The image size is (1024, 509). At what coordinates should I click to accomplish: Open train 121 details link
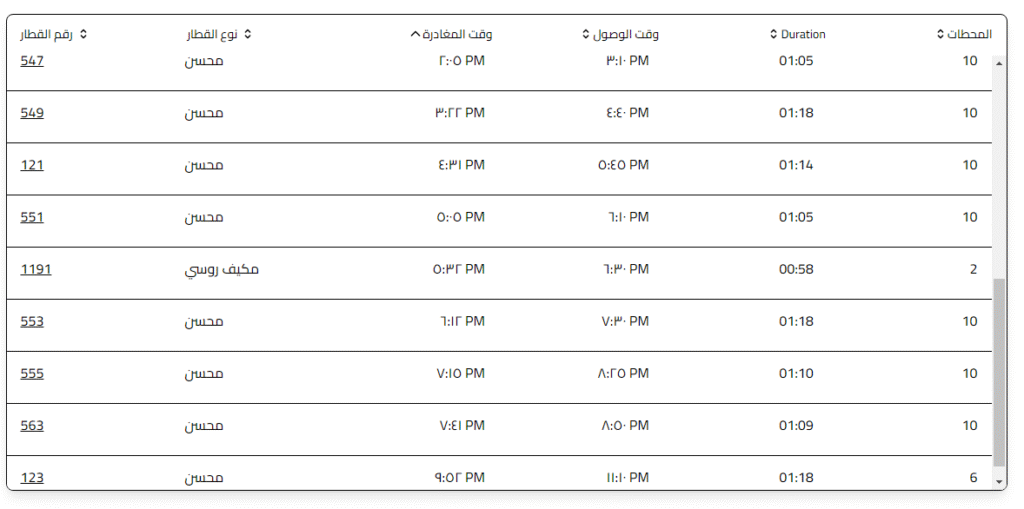click(32, 165)
